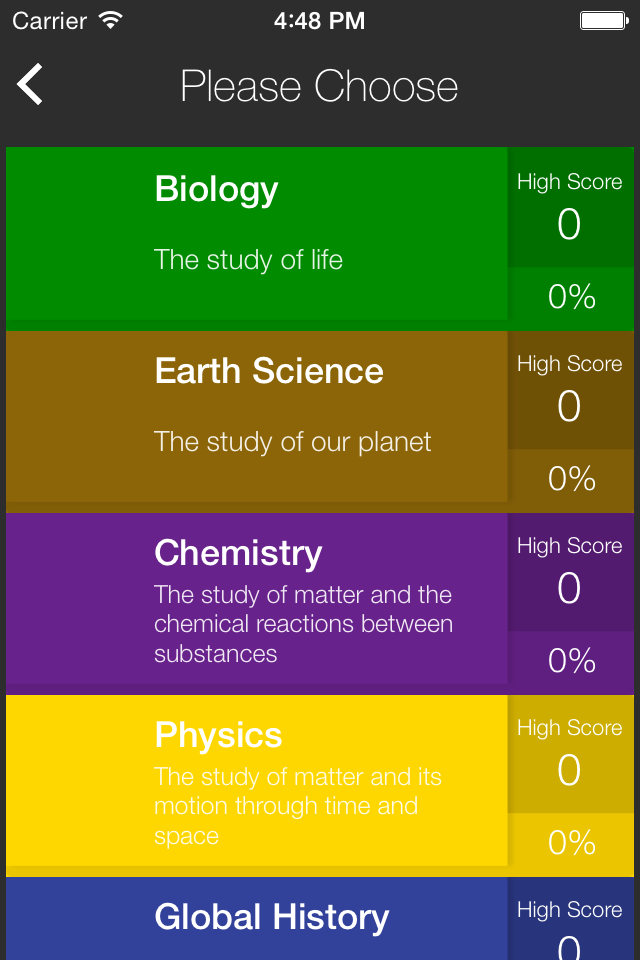Tap Earth Science's 0% progress indicator
Screen dimensions: 640x960
pos(571,479)
